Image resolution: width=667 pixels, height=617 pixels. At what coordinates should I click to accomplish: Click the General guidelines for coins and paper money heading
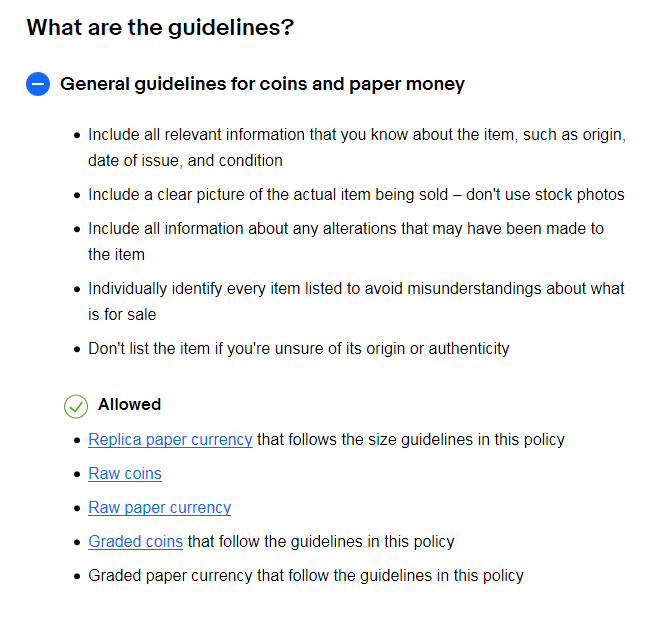(x=262, y=84)
